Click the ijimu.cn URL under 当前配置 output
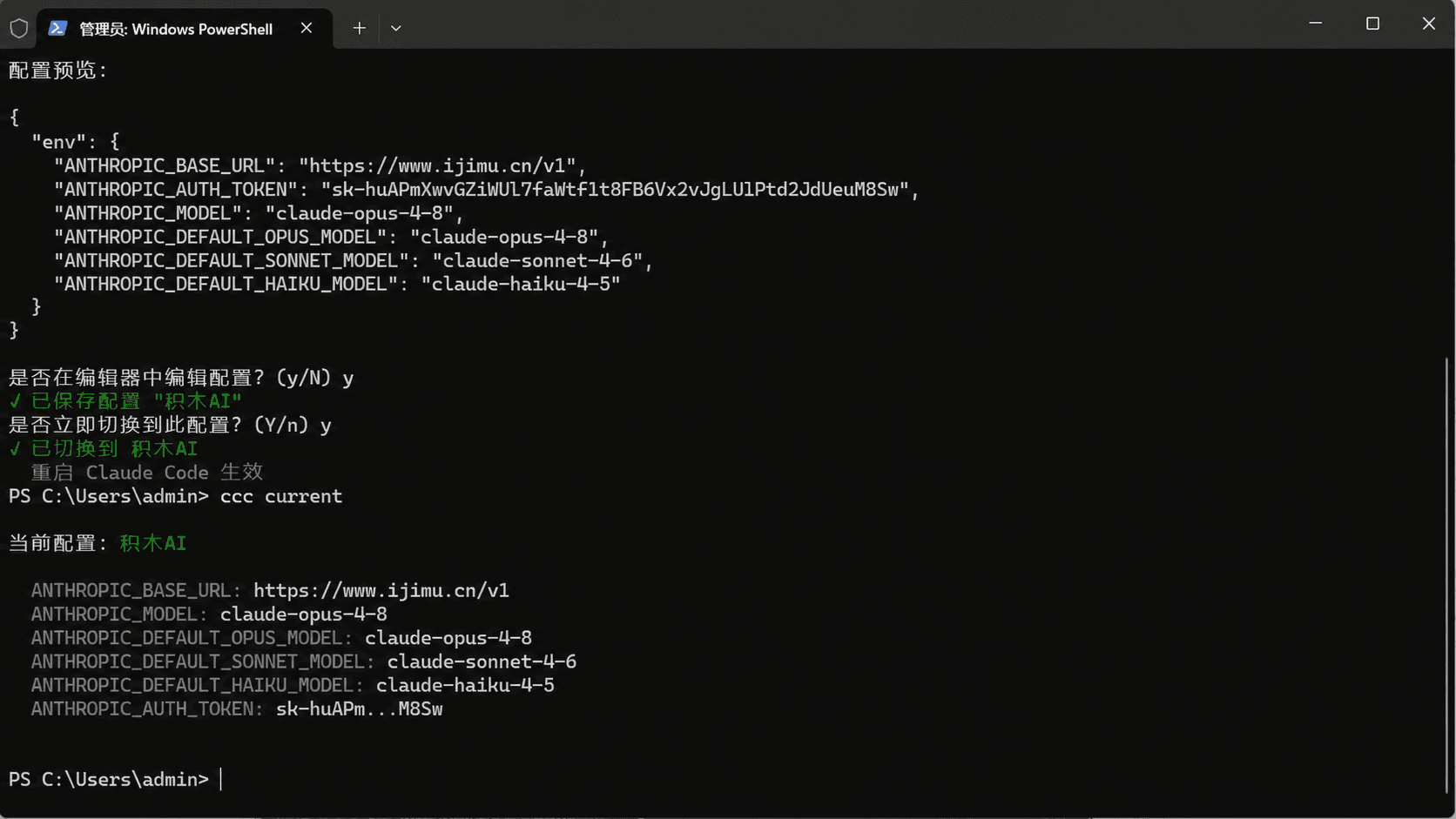 381,590
